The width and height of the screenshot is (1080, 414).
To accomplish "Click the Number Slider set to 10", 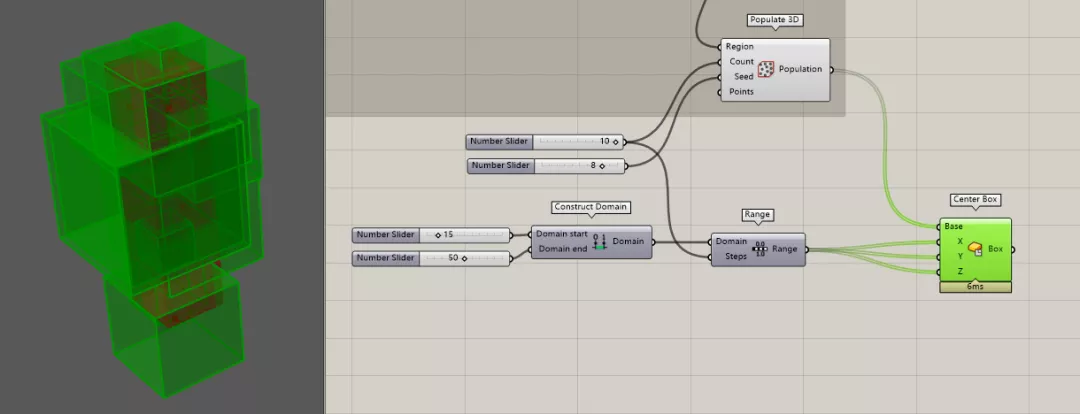I will (544, 142).
